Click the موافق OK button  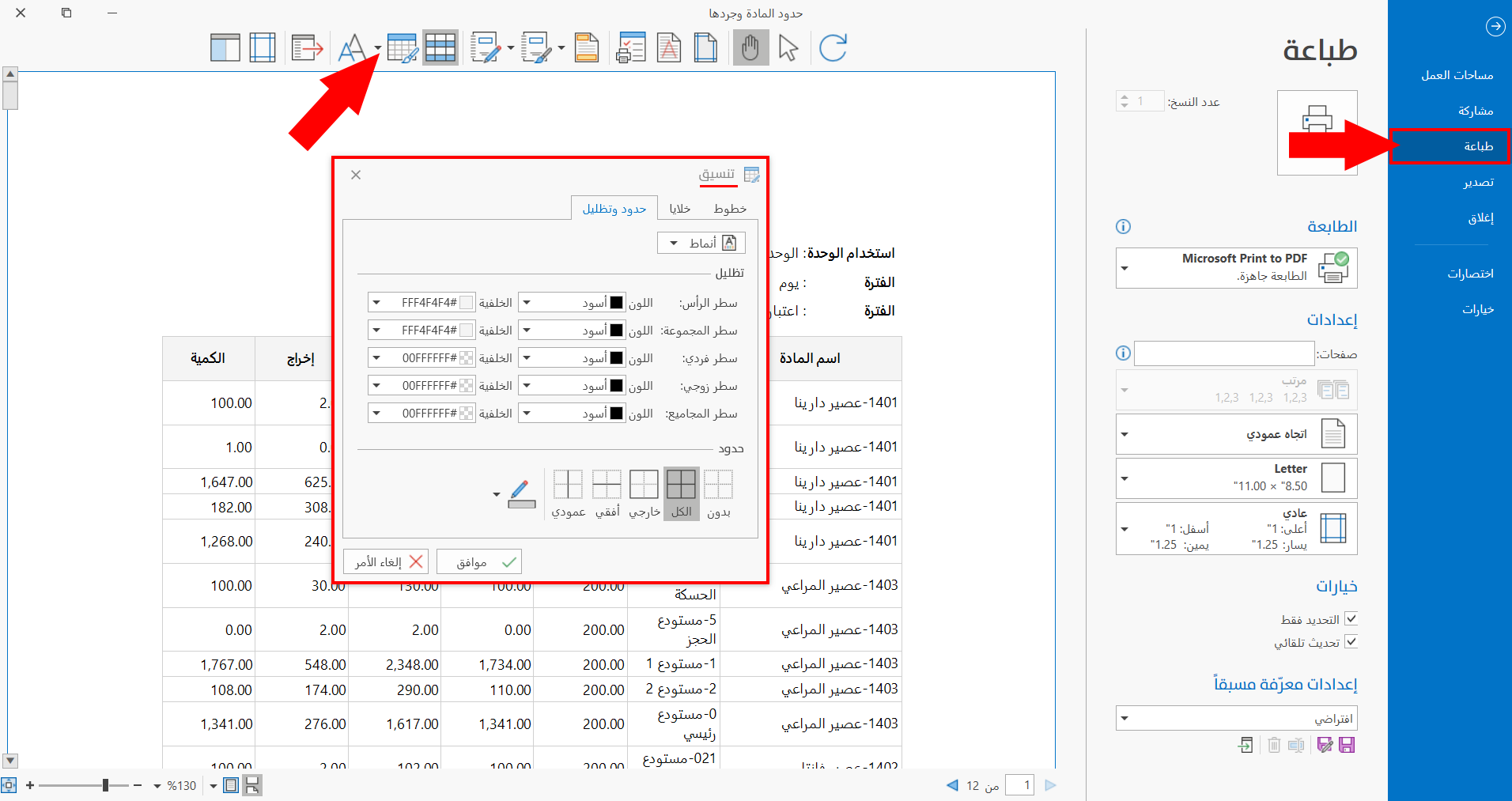tap(479, 562)
